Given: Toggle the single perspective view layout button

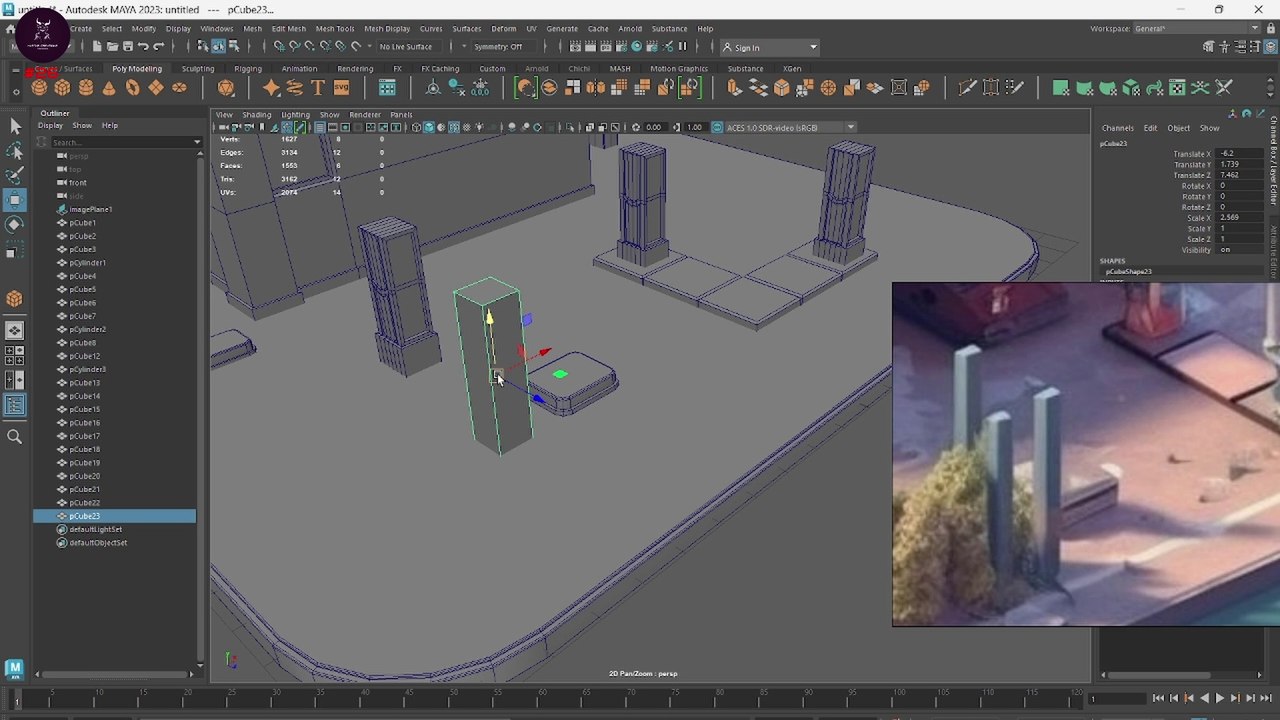Looking at the screenshot, I should 14,330.
